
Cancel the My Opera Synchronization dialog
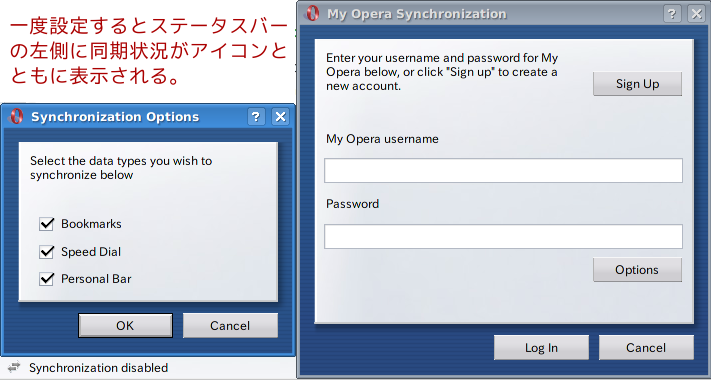click(x=646, y=348)
